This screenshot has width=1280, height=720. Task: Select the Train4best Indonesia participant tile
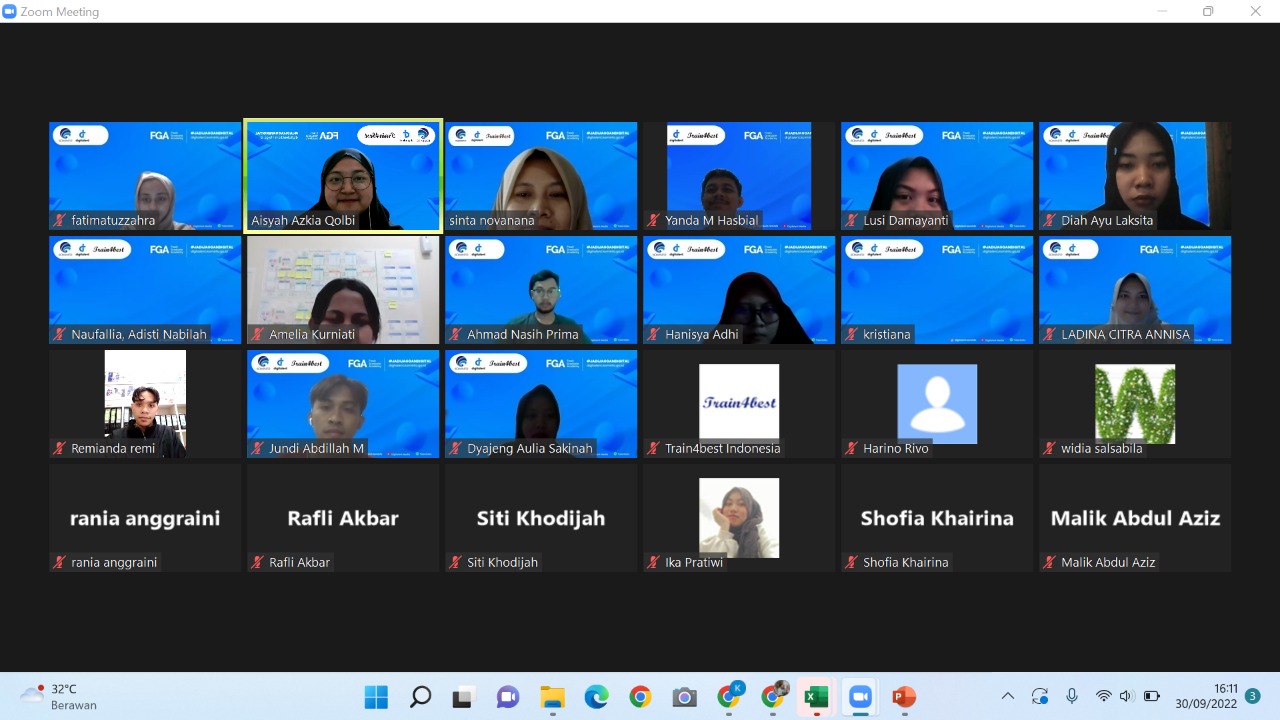(739, 404)
